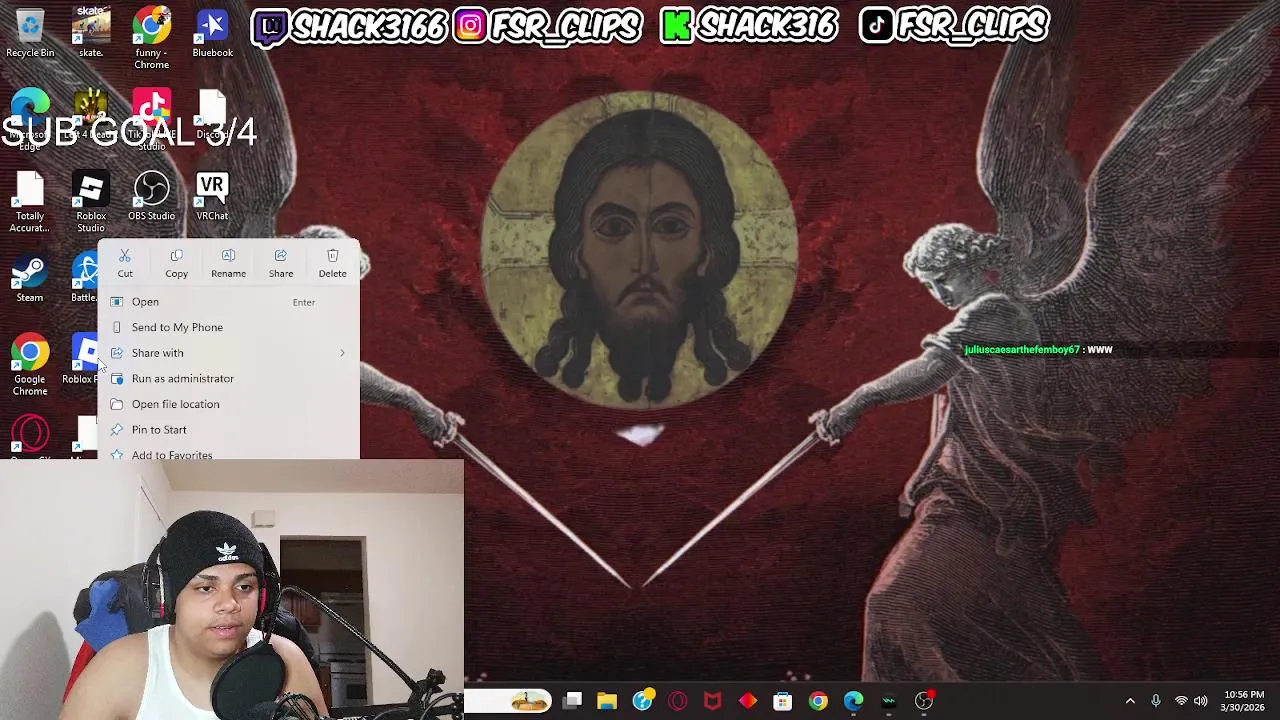Image resolution: width=1280 pixels, height=720 pixels.
Task: Open the red diamond app on taskbar
Action: coord(748,701)
